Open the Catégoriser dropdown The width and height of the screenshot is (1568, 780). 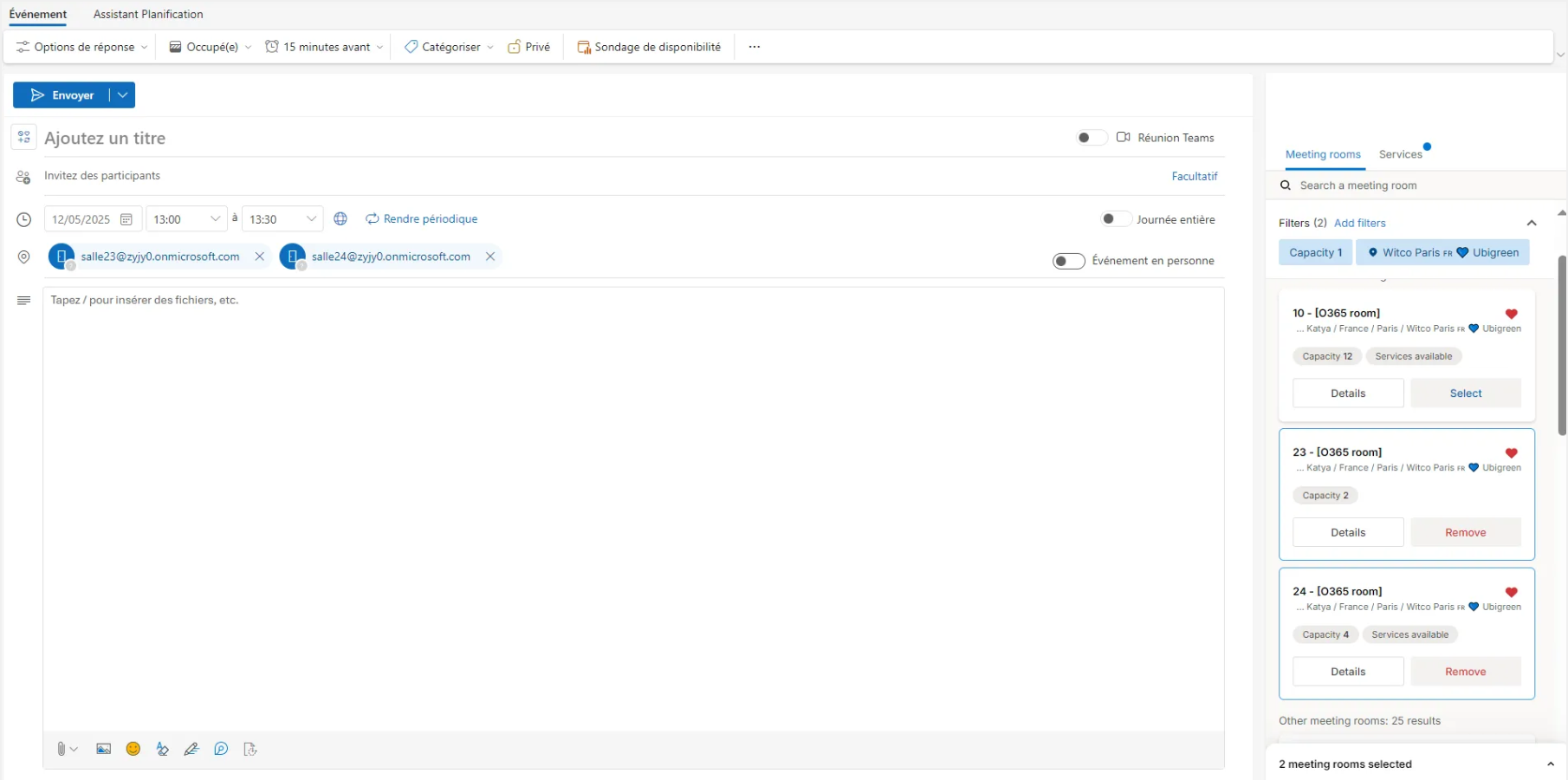click(x=449, y=47)
